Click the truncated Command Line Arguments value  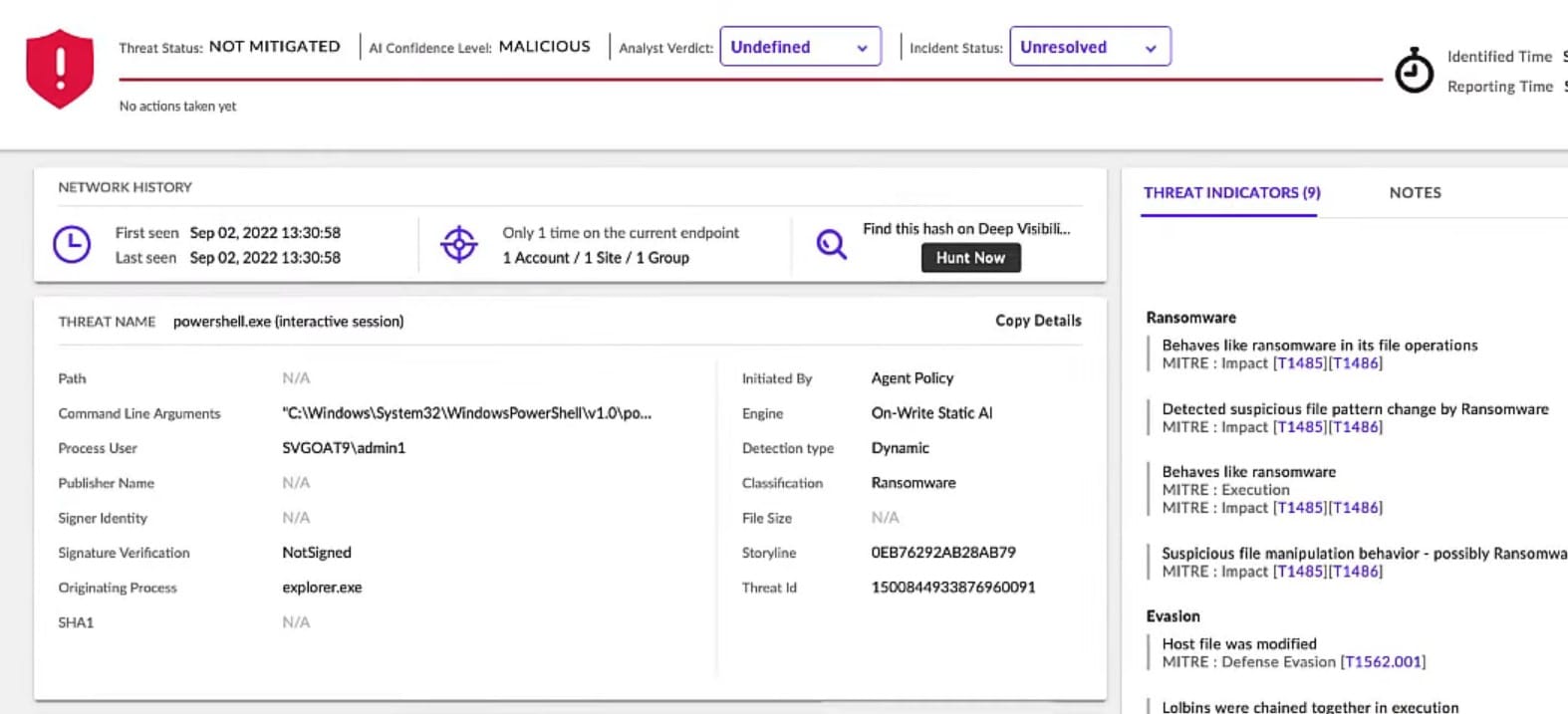(x=466, y=413)
